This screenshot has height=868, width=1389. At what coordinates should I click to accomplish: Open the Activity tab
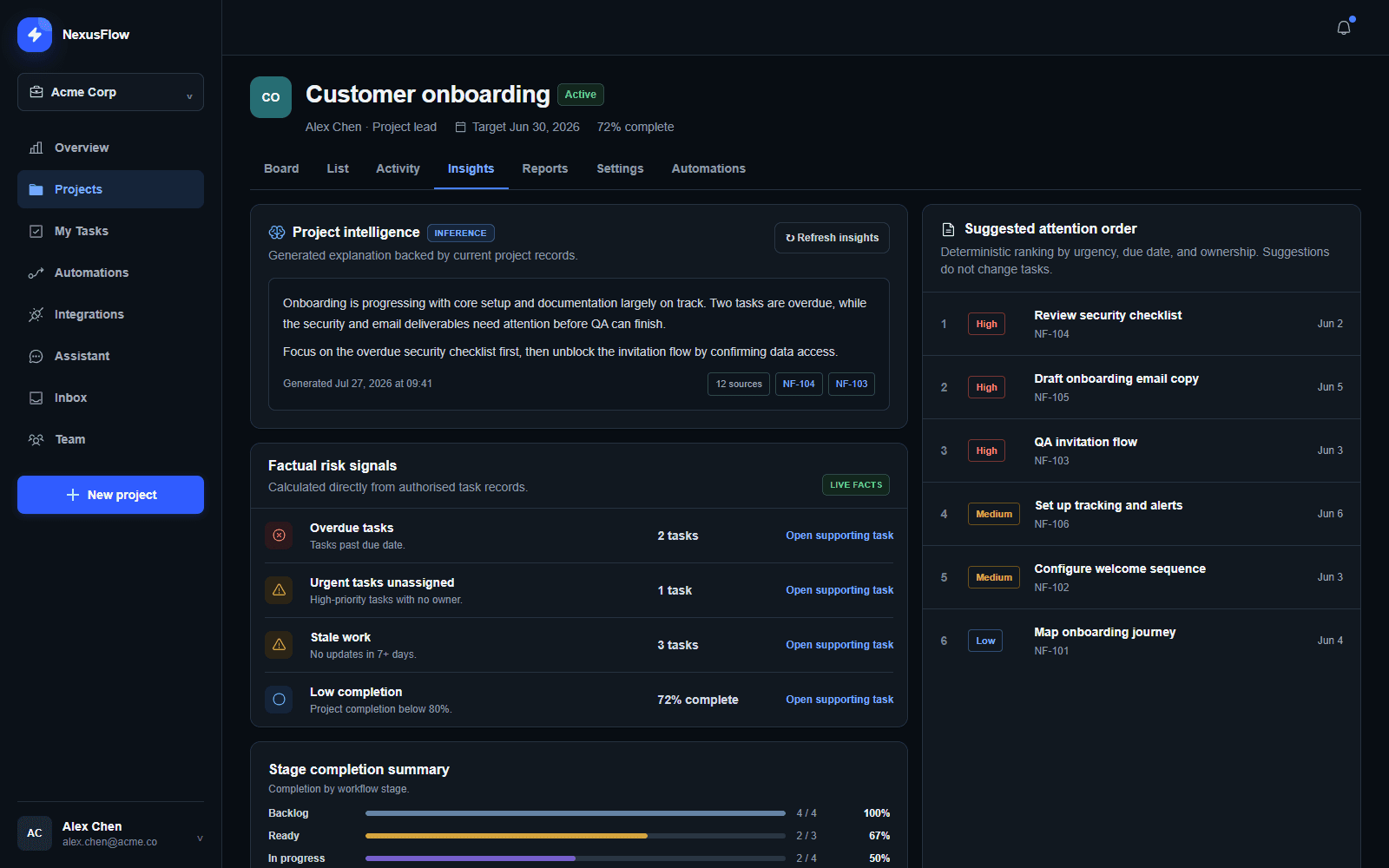[x=398, y=168]
